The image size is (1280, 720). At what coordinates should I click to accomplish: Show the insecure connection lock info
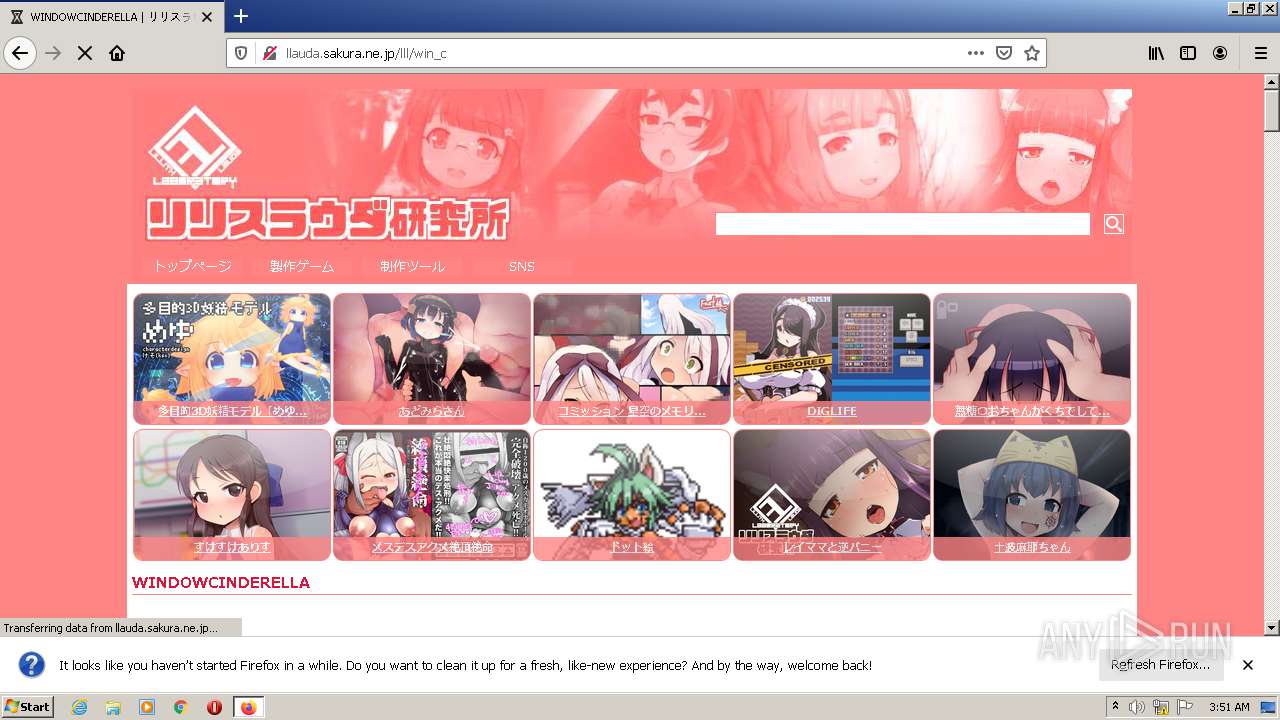pyautogui.click(x=269, y=53)
